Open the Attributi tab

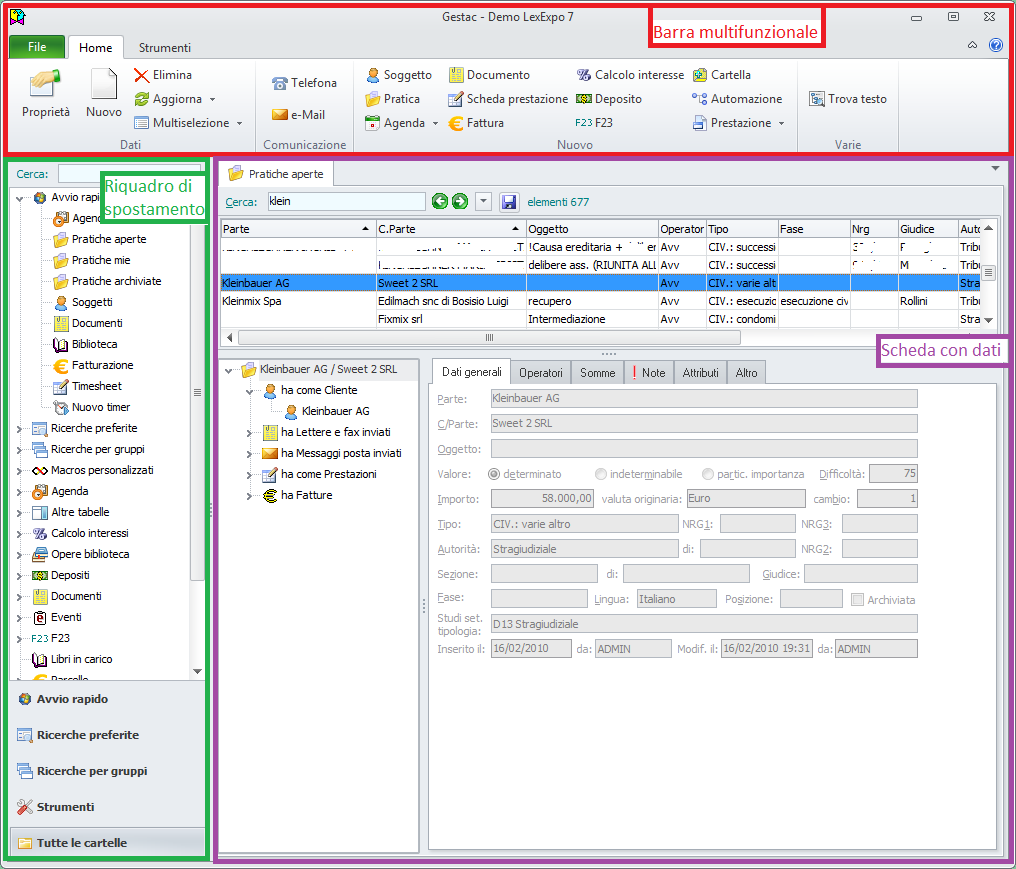pos(700,373)
